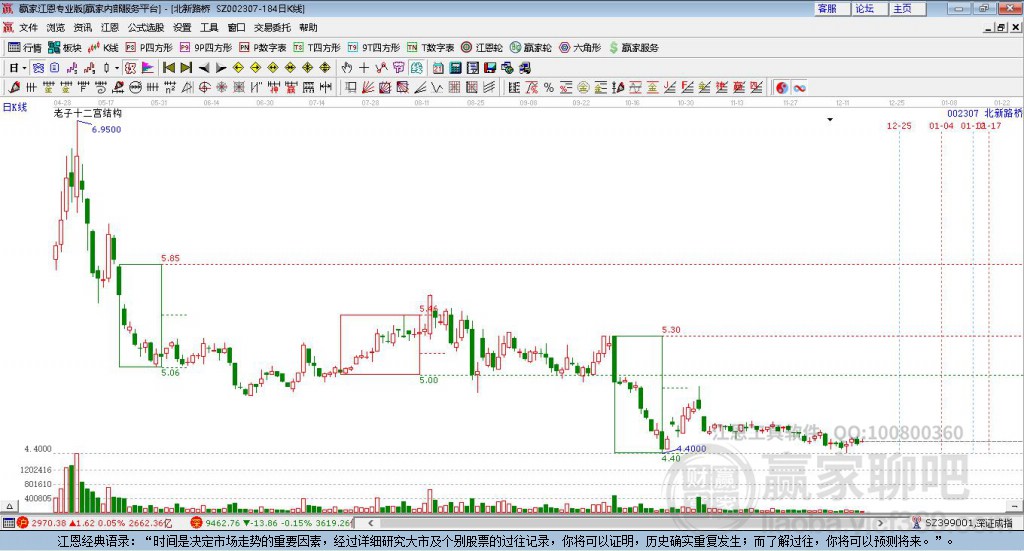Click the 深 index 9462.76 status entry
Viewport: 1024px width, 551px height.
tap(272, 523)
